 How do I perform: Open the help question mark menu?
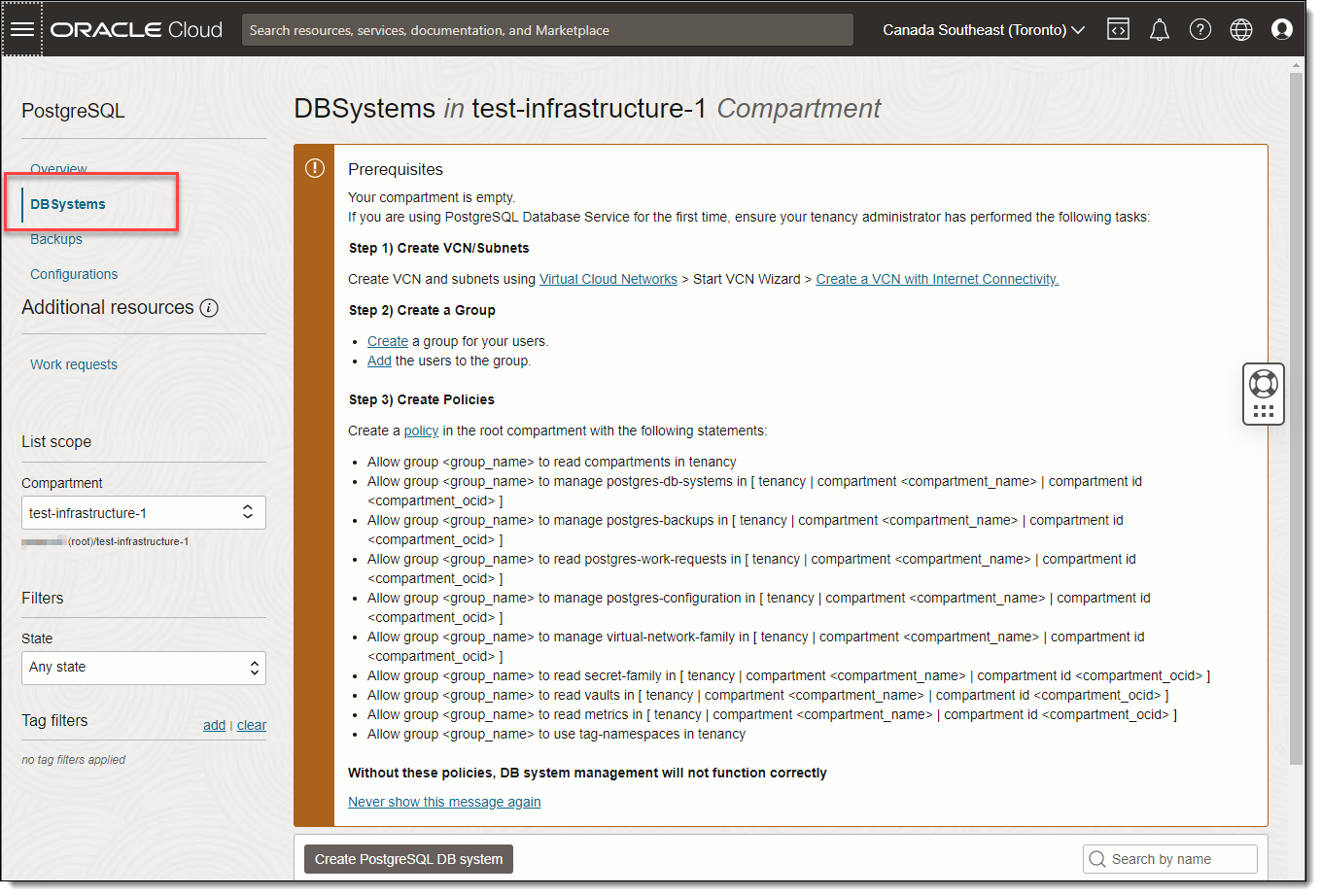pyautogui.click(x=1200, y=30)
